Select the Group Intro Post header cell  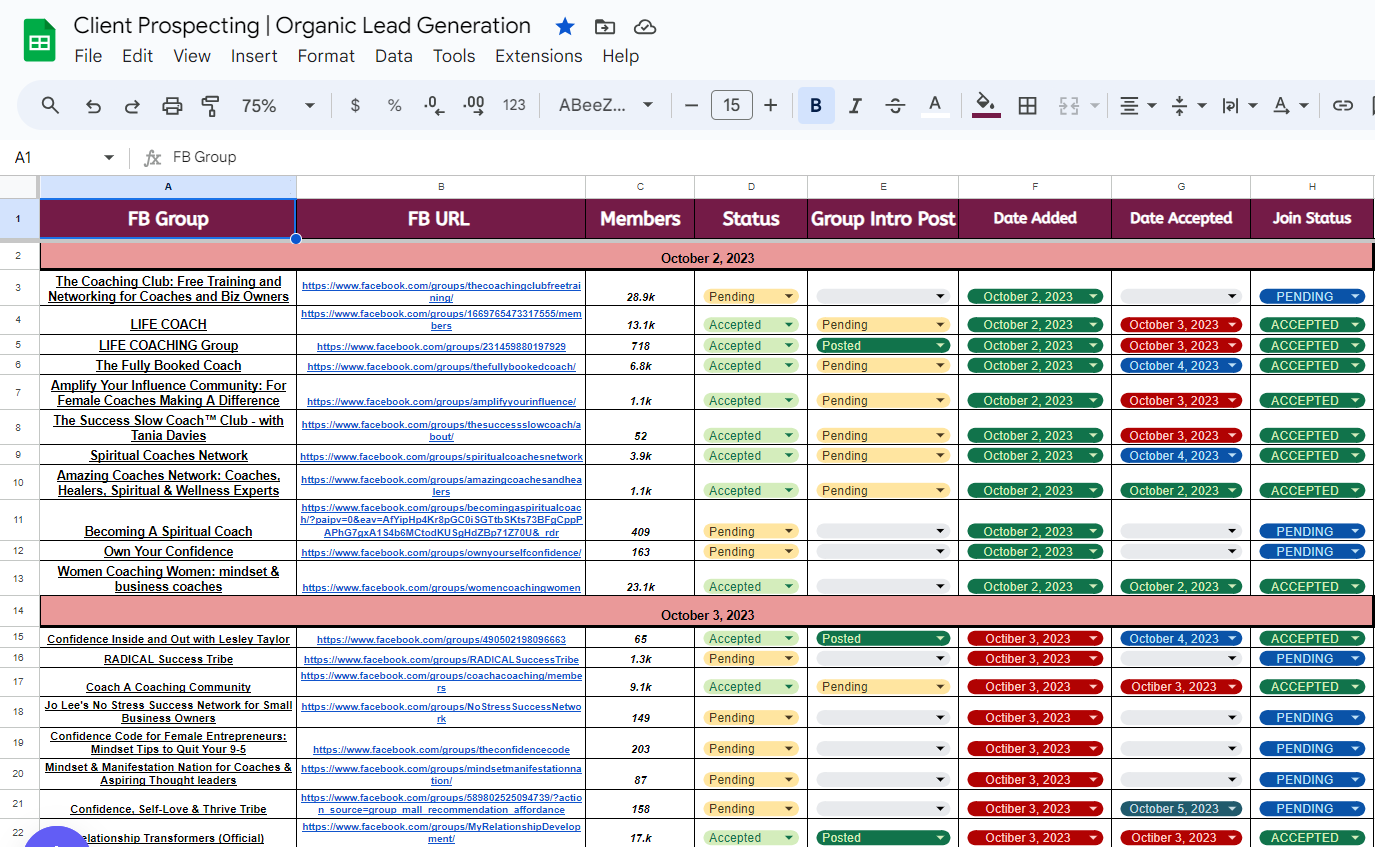click(x=883, y=219)
